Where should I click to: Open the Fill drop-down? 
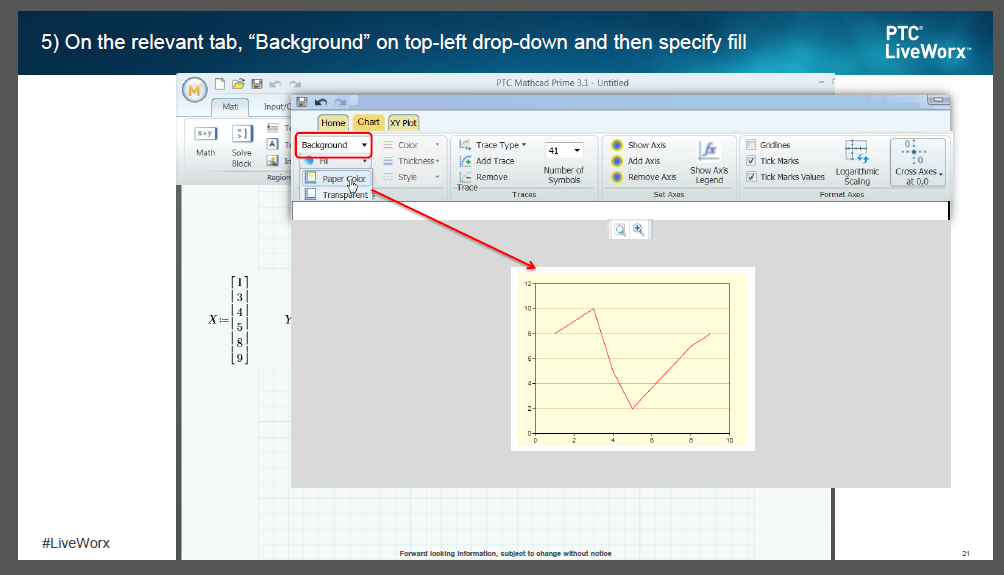coord(335,161)
